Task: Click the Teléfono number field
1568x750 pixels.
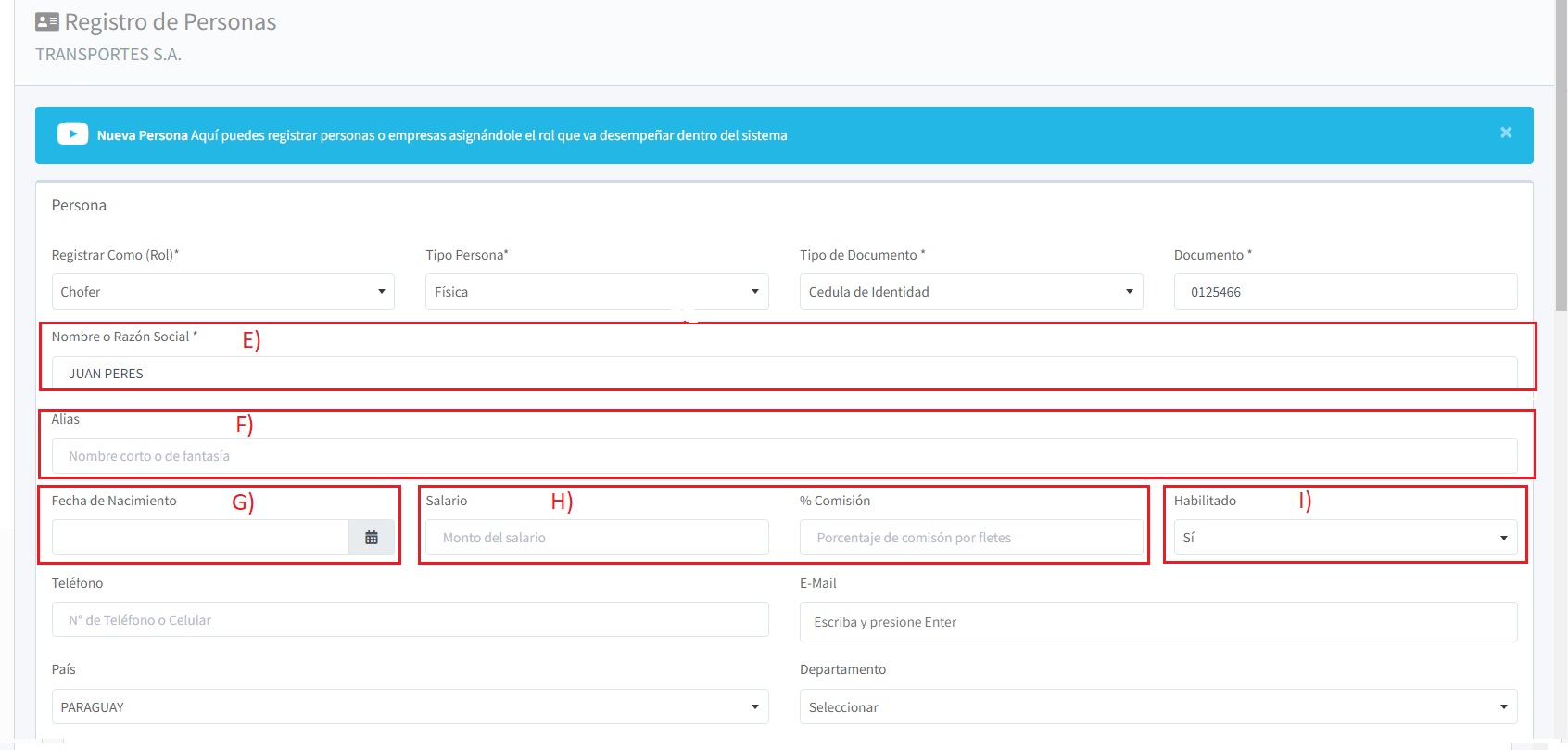Action: click(x=410, y=620)
